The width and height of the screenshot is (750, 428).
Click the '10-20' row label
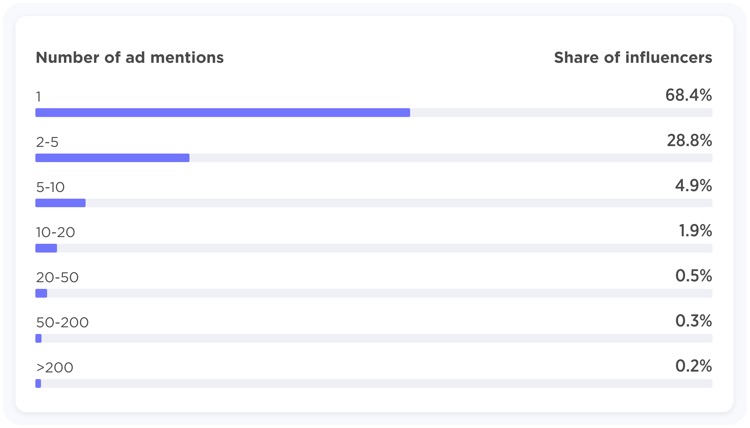tap(55, 232)
